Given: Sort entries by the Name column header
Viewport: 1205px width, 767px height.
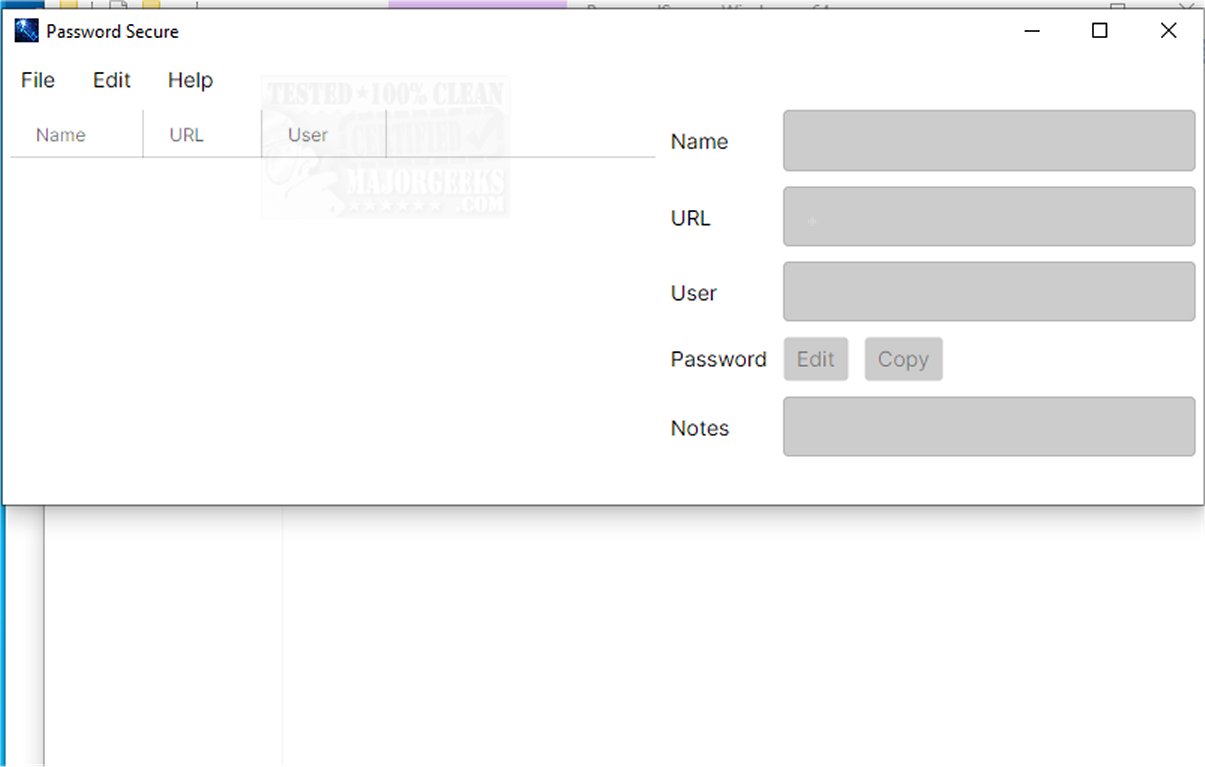Looking at the screenshot, I should pos(61,135).
